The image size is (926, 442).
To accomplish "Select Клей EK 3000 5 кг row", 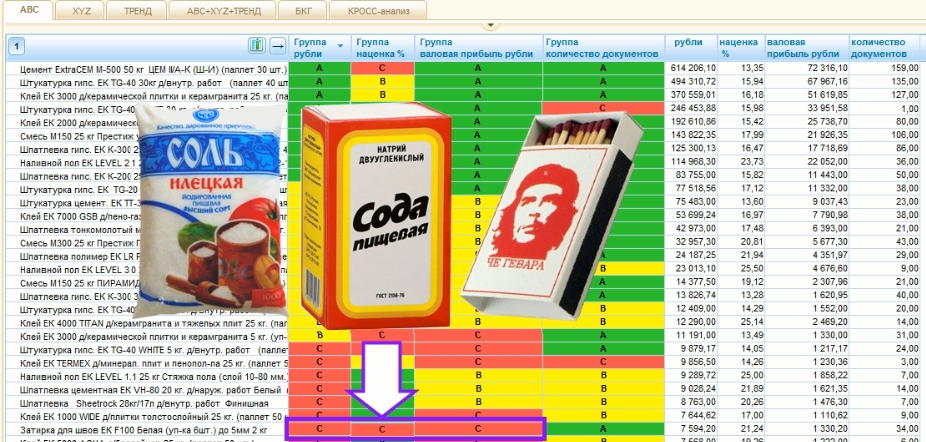I will 462,336.
